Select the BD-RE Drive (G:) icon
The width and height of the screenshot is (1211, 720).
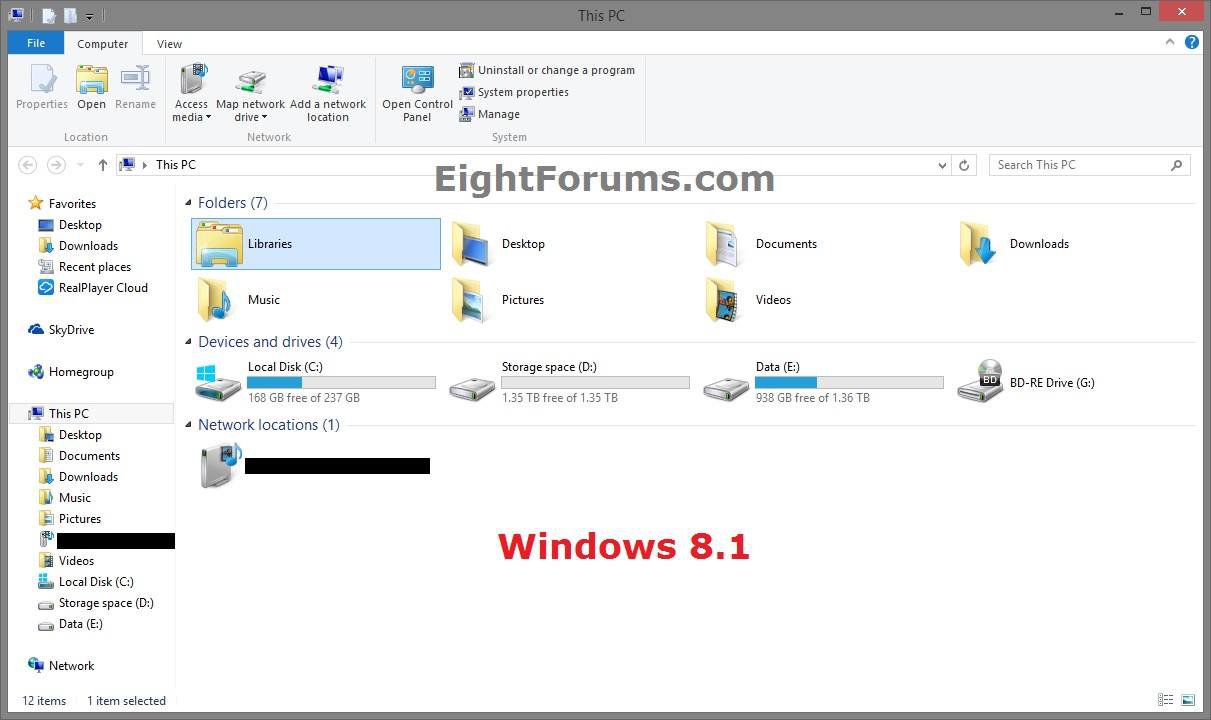tap(979, 382)
